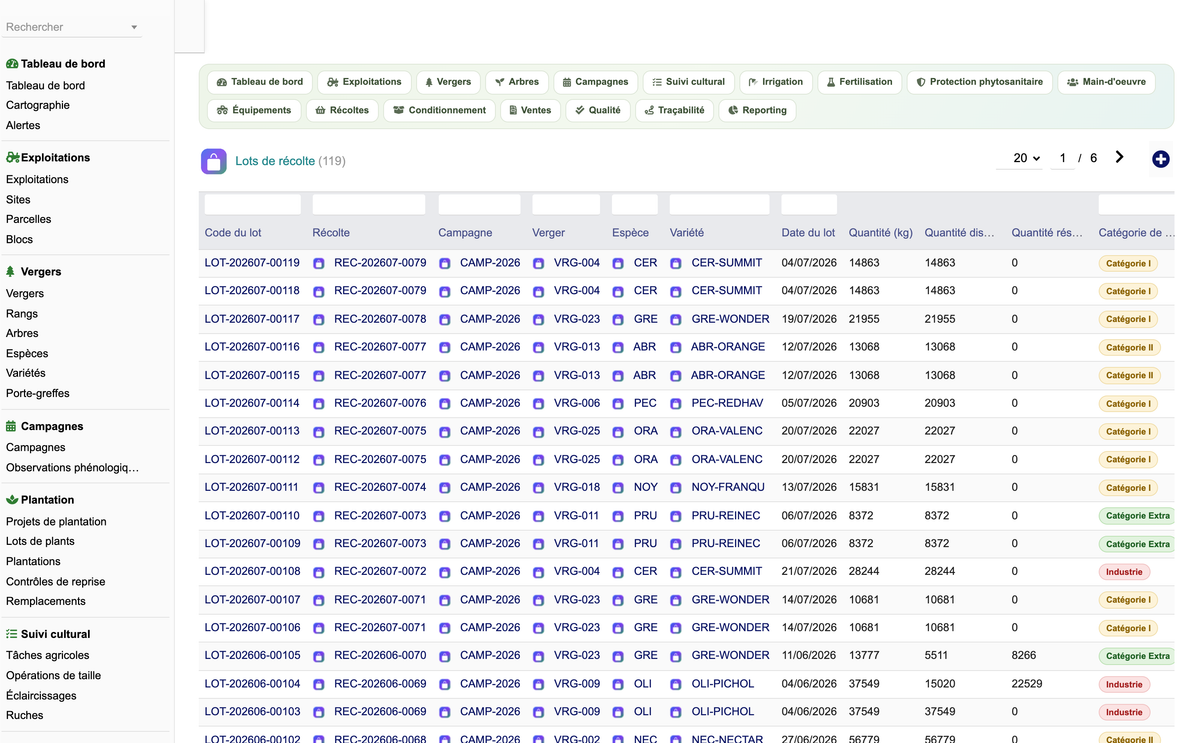Open the Suivi cultural tab
This screenshot has width=1200, height=743.
coord(689,82)
